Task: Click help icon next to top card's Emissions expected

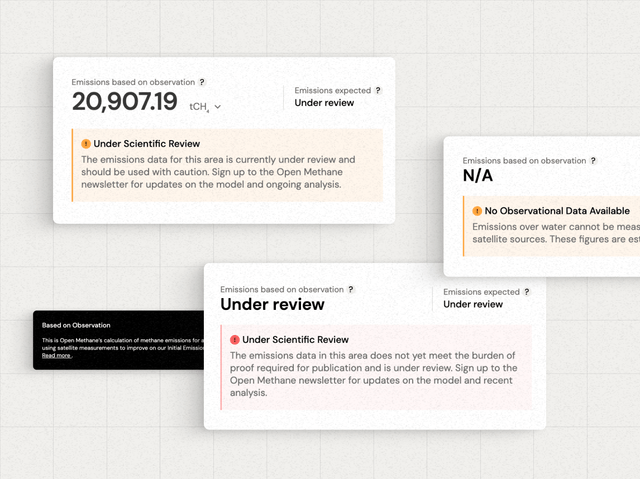Action: 377,90
